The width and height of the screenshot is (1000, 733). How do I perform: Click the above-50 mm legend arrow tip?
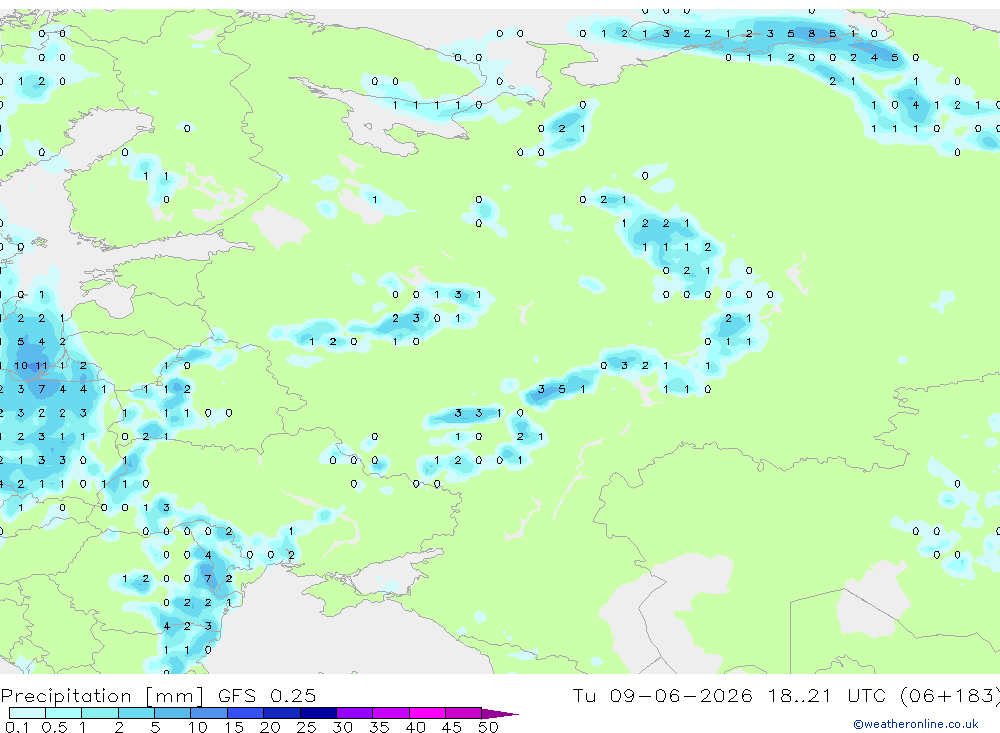click(500, 713)
